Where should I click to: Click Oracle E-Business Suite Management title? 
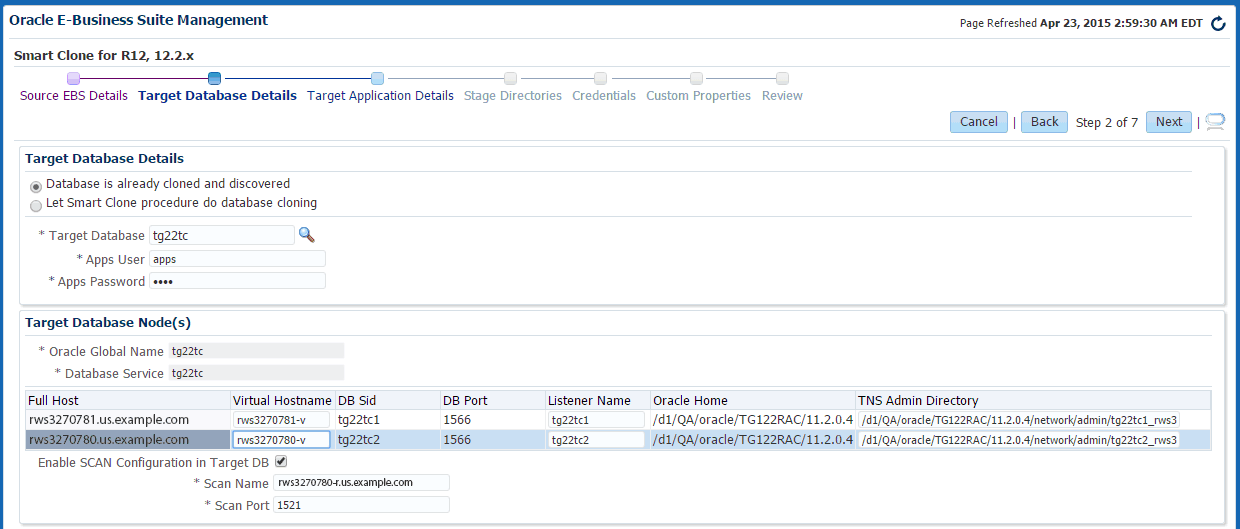click(138, 20)
